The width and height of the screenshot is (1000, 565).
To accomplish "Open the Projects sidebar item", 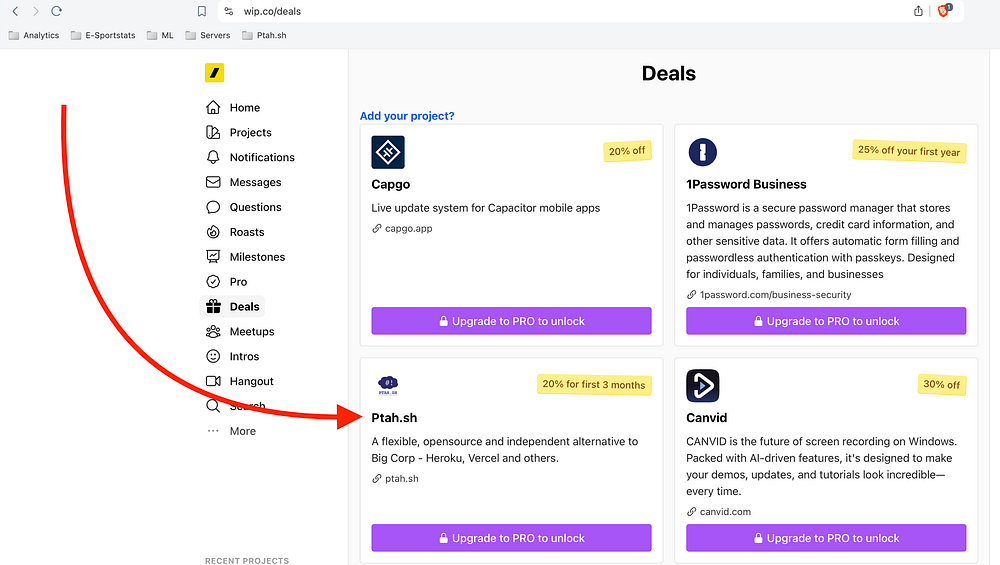I will tap(250, 133).
